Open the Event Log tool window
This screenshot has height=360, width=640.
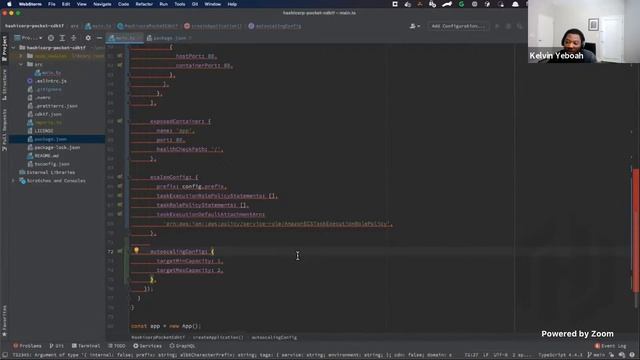[610, 346]
